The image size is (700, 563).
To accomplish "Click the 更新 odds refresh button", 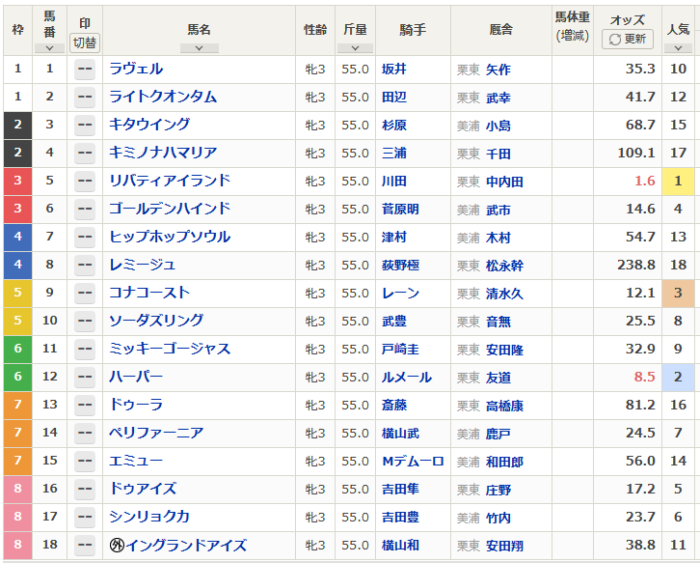I will [627, 39].
